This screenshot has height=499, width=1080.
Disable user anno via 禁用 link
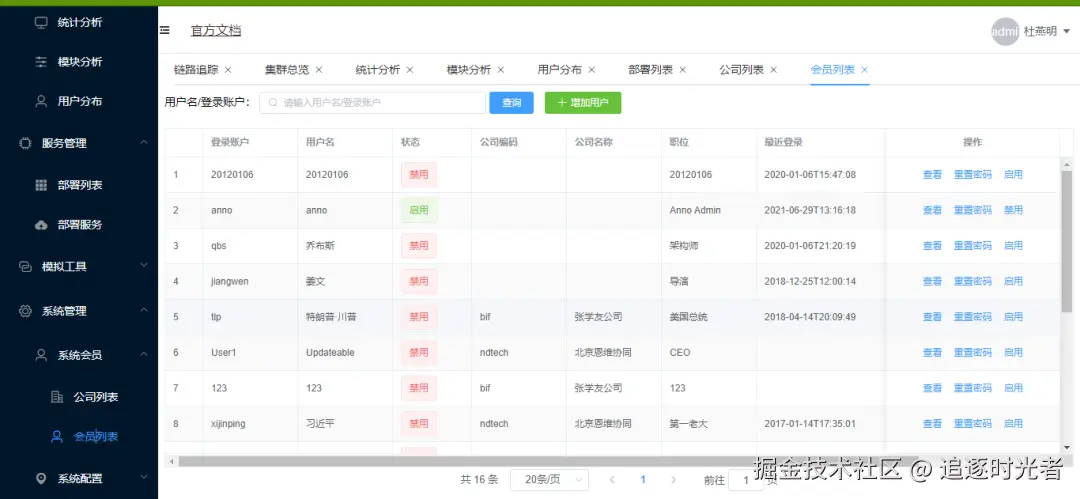(x=1013, y=210)
